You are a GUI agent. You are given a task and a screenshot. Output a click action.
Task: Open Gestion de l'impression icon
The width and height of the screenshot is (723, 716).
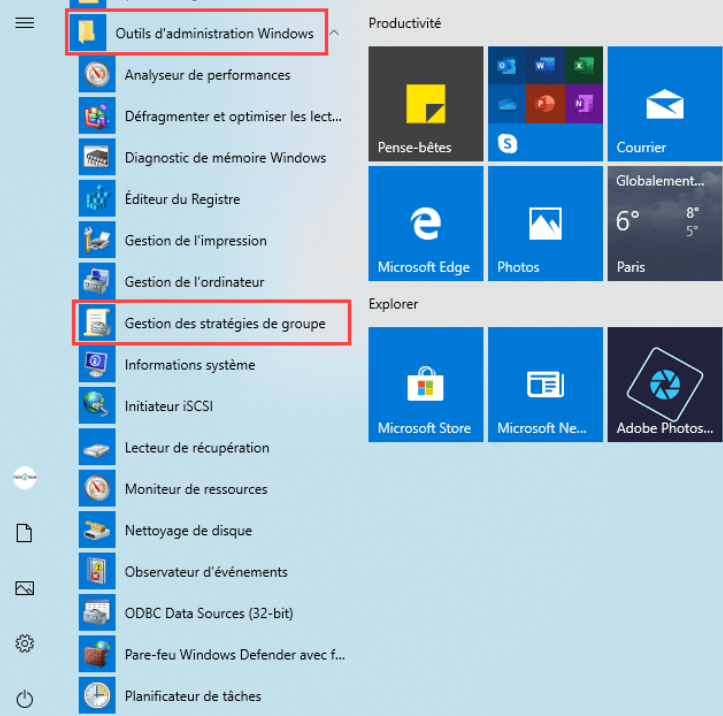[97, 240]
